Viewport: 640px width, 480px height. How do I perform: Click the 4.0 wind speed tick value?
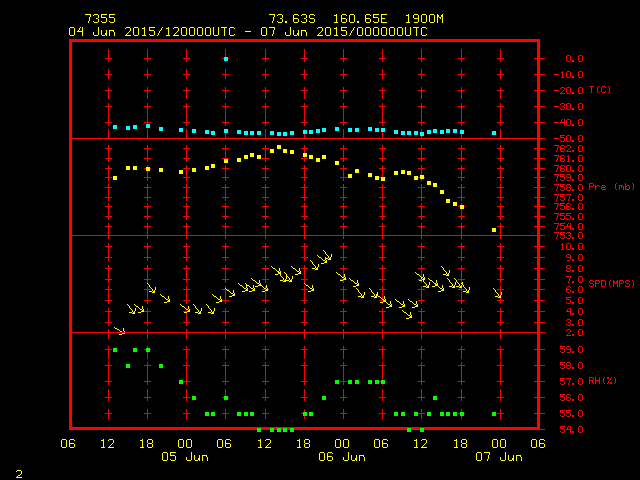coord(574,311)
